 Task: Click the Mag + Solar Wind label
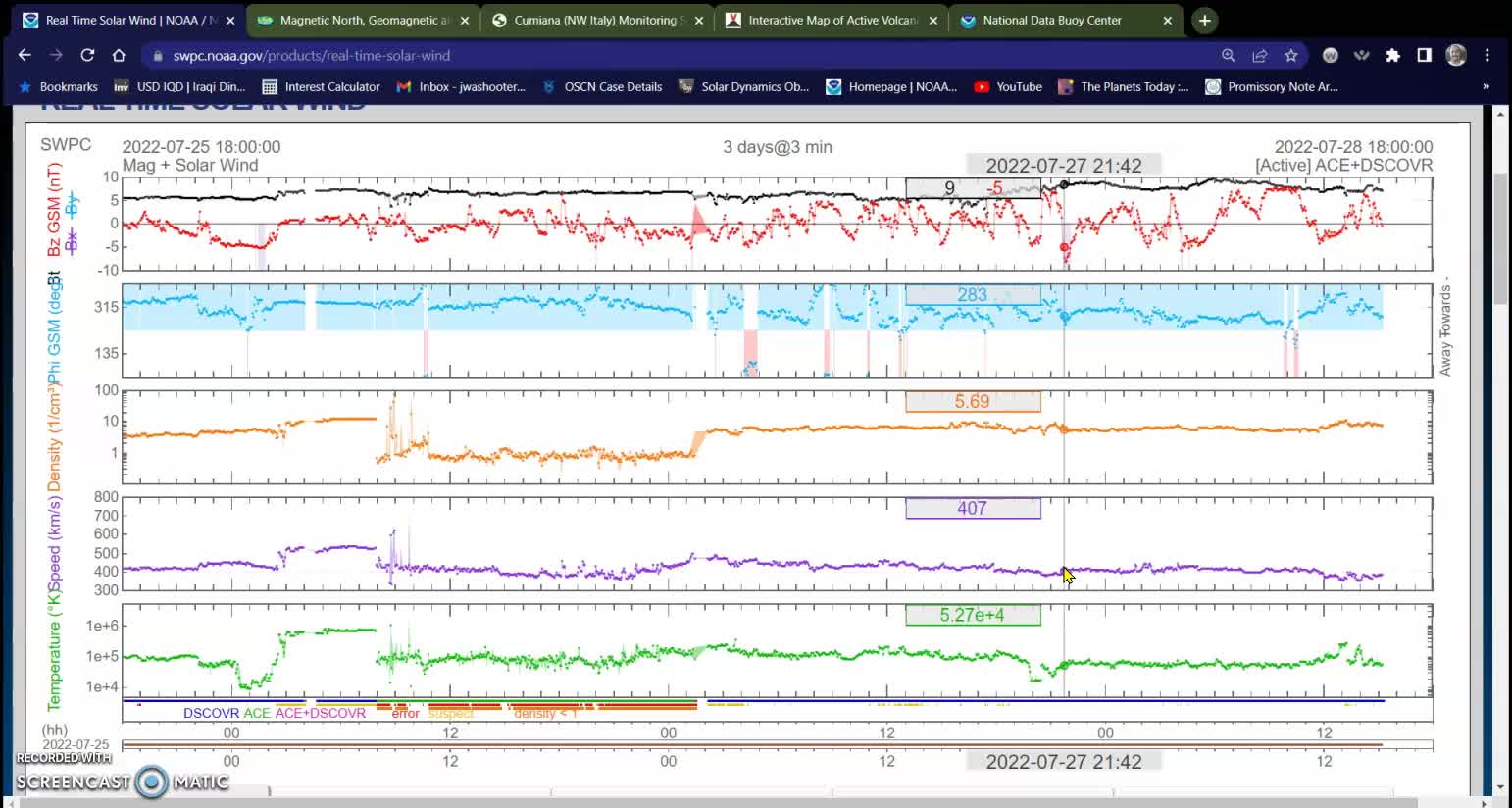(190, 166)
